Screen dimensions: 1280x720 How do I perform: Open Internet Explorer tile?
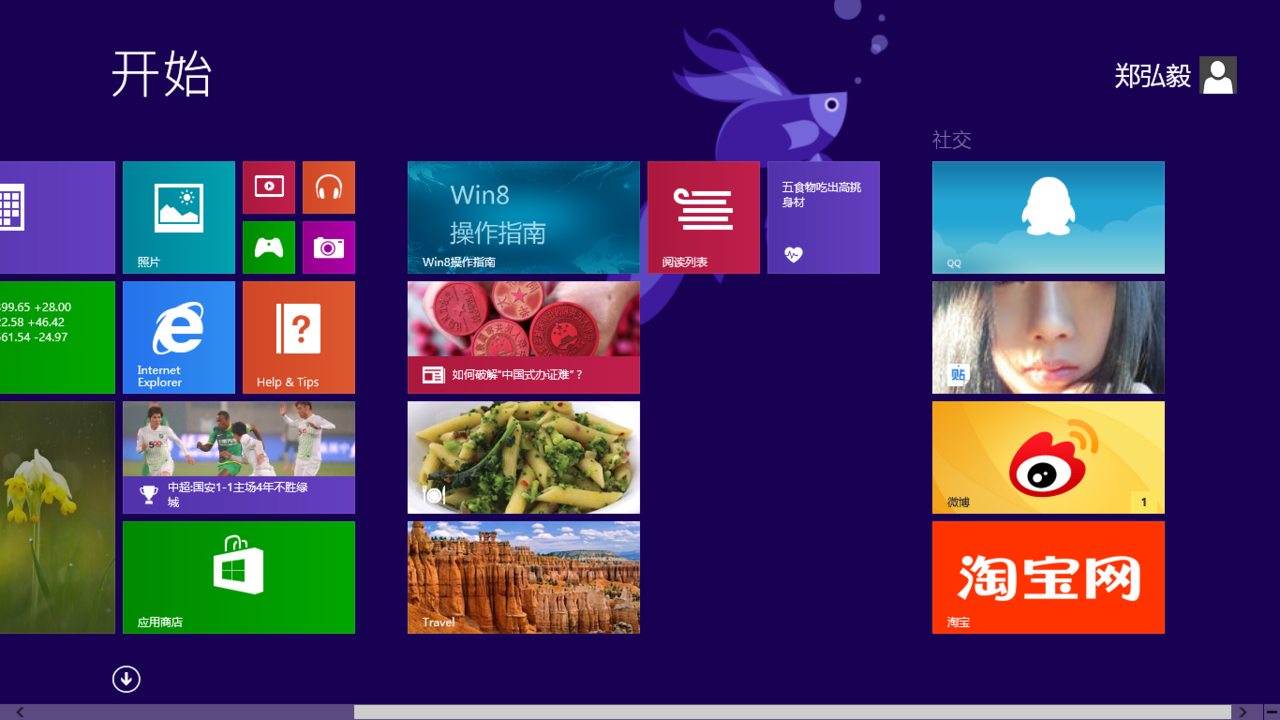179,337
